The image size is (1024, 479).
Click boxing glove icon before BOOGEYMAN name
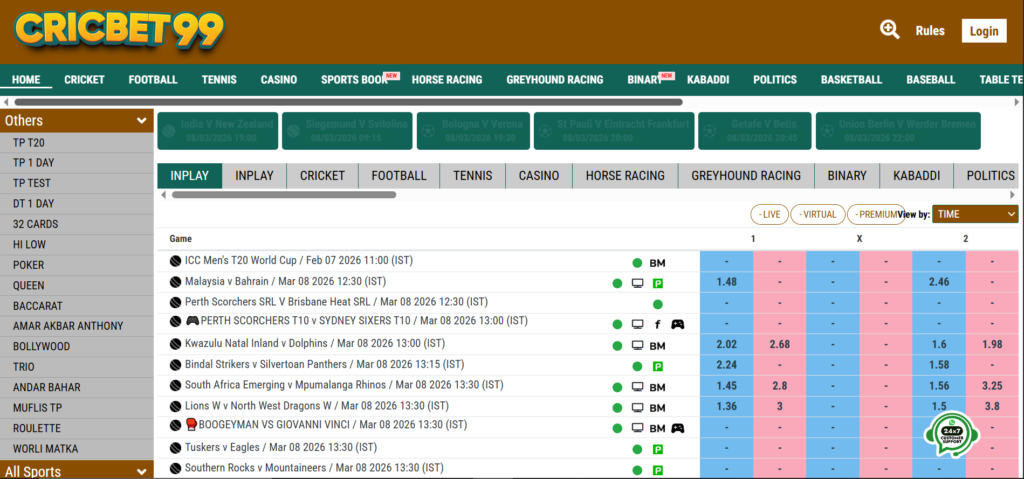(191, 425)
